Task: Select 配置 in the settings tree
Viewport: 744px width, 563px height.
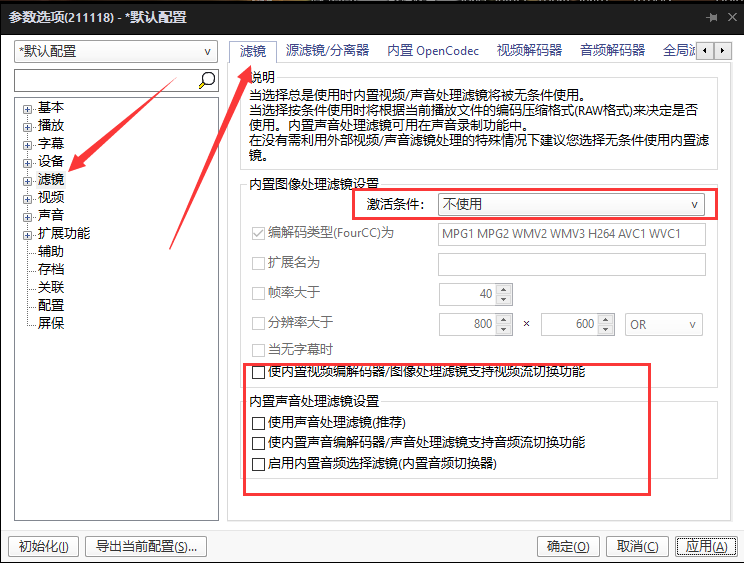Action: point(51,305)
